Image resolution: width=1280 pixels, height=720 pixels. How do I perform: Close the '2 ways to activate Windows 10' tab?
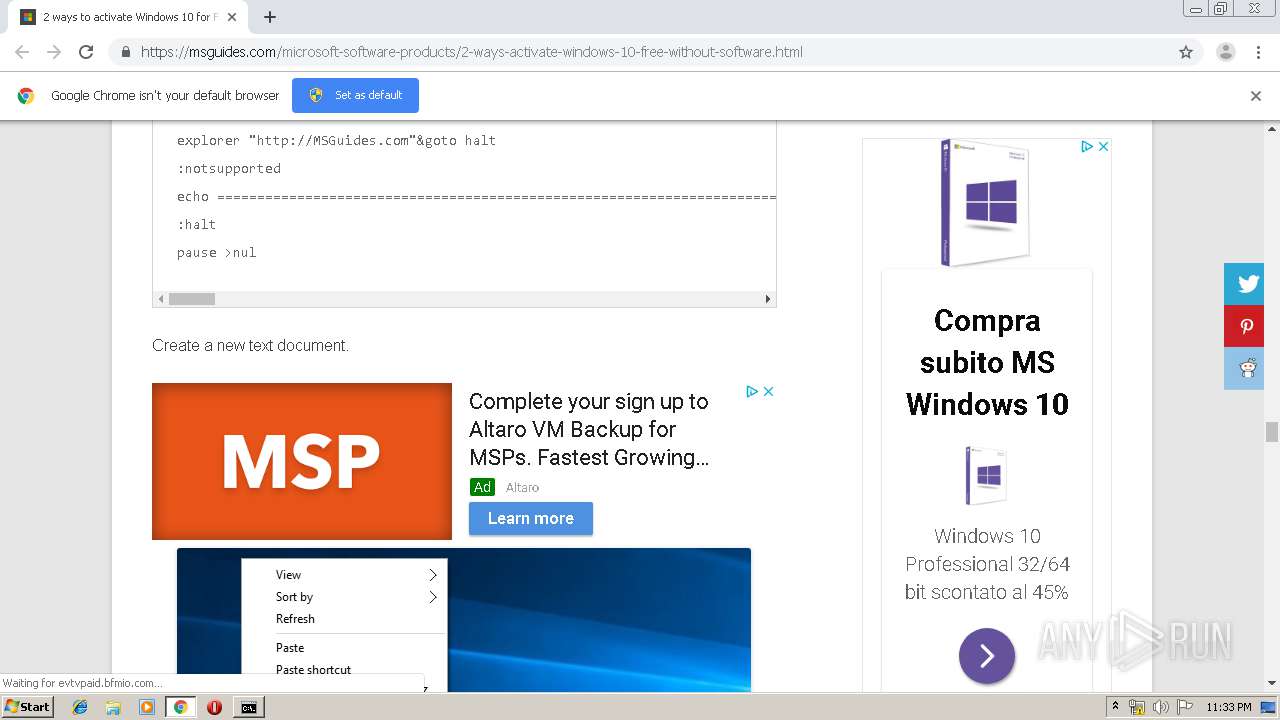point(232,17)
